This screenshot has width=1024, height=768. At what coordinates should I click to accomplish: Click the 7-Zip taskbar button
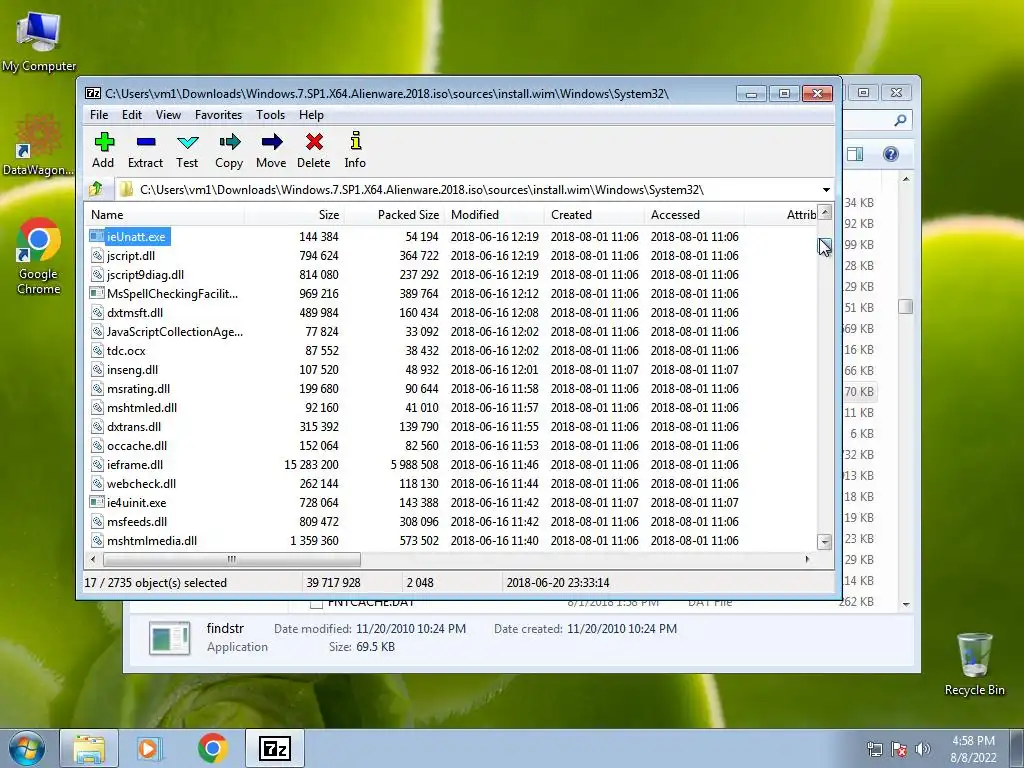[x=274, y=748]
